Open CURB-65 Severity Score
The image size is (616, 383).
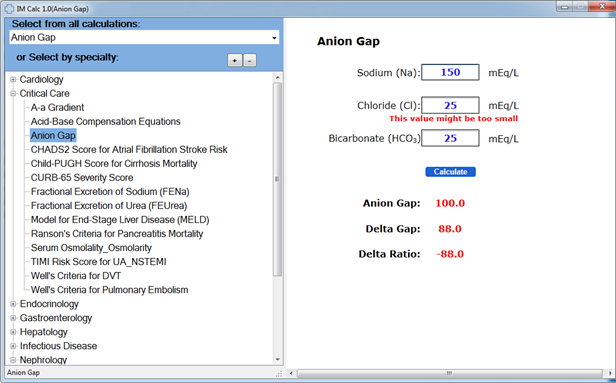[x=82, y=178]
